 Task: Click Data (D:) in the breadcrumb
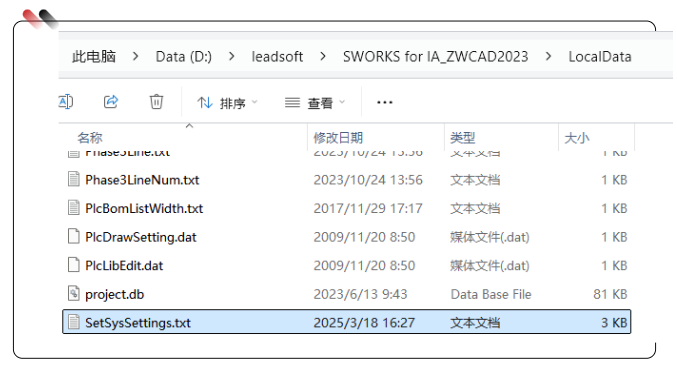pyautogui.click(x=183, y=57)
